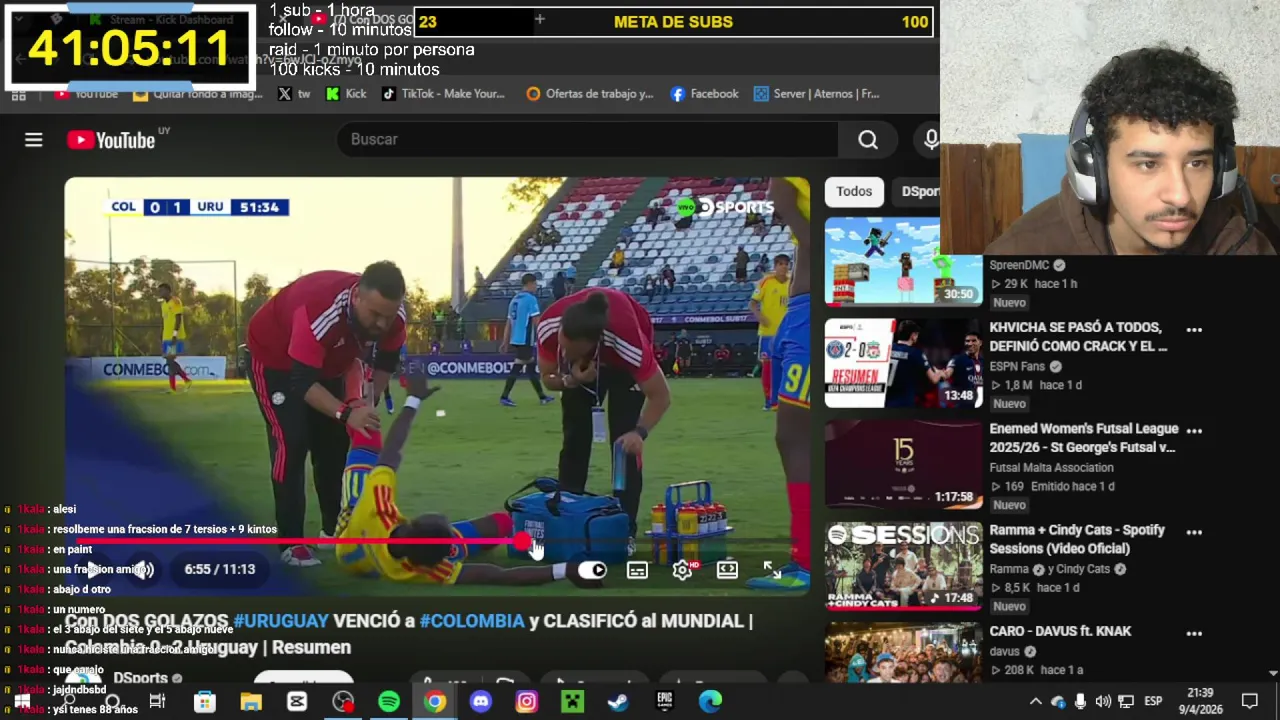Viewport: 1280px width, 720px height.
Task: Open the 21:39 clock and date
Action: [x=1201, y=701]
